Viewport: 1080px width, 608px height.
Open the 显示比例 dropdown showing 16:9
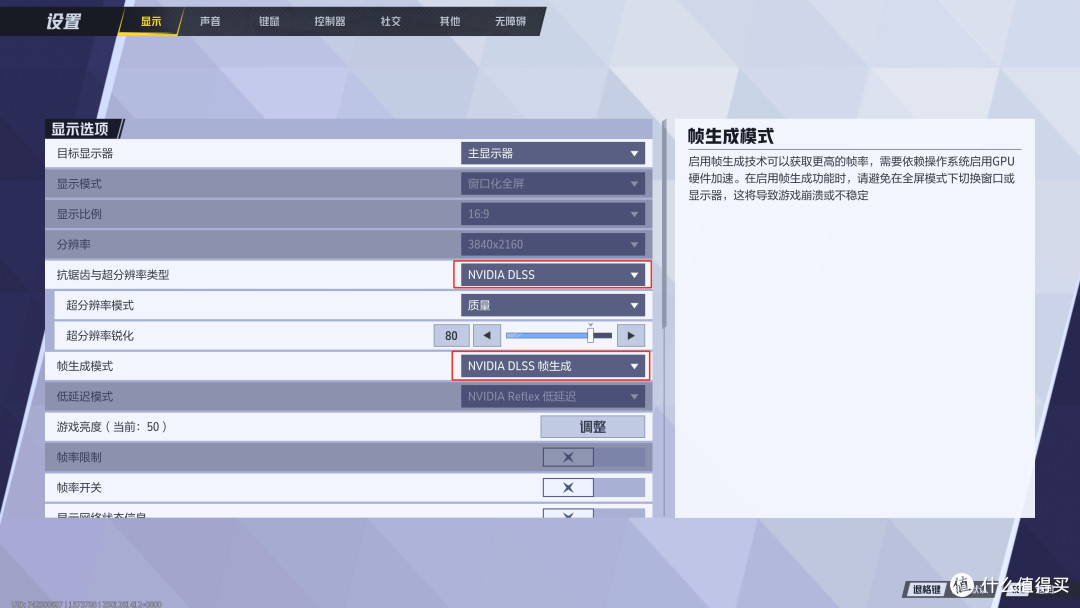552,214
